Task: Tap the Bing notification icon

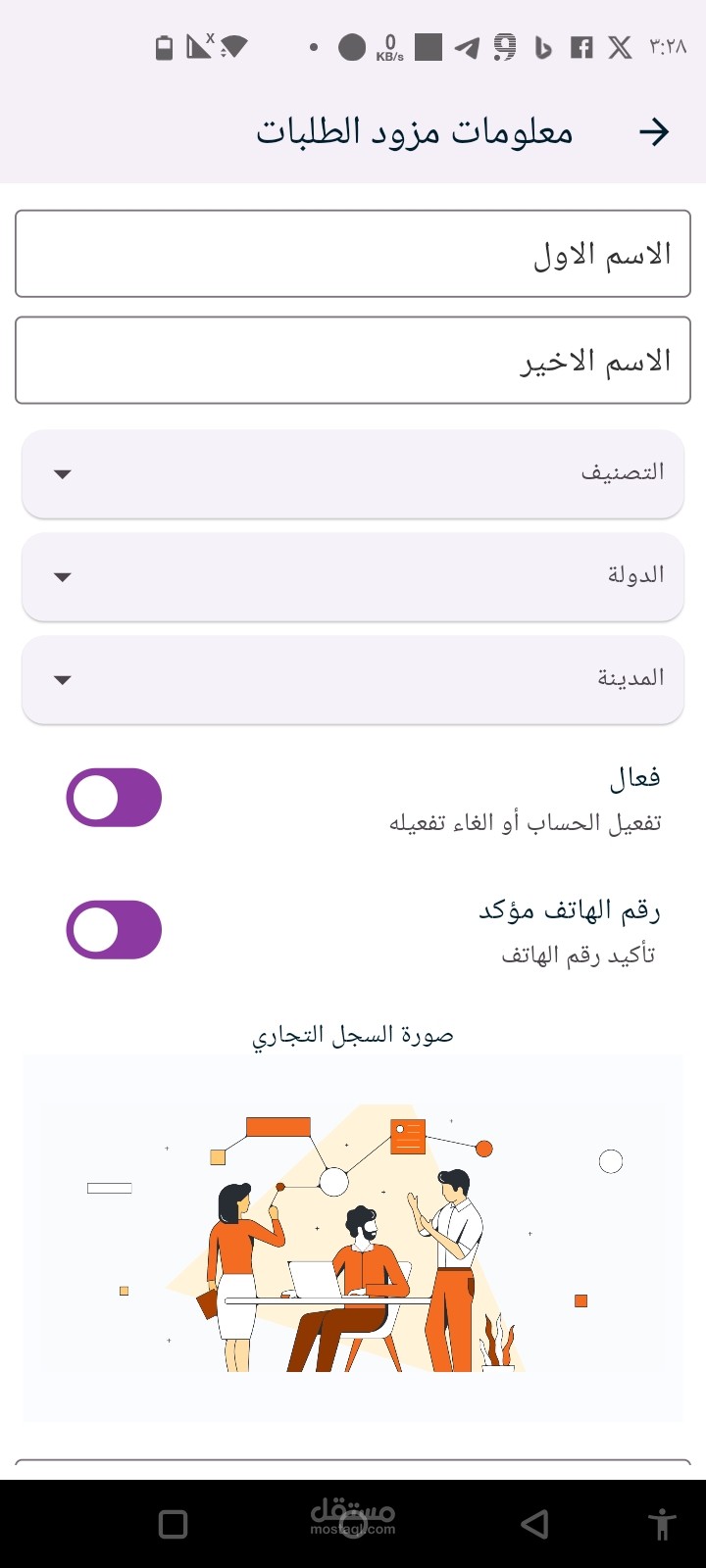Action: [543, 47]
